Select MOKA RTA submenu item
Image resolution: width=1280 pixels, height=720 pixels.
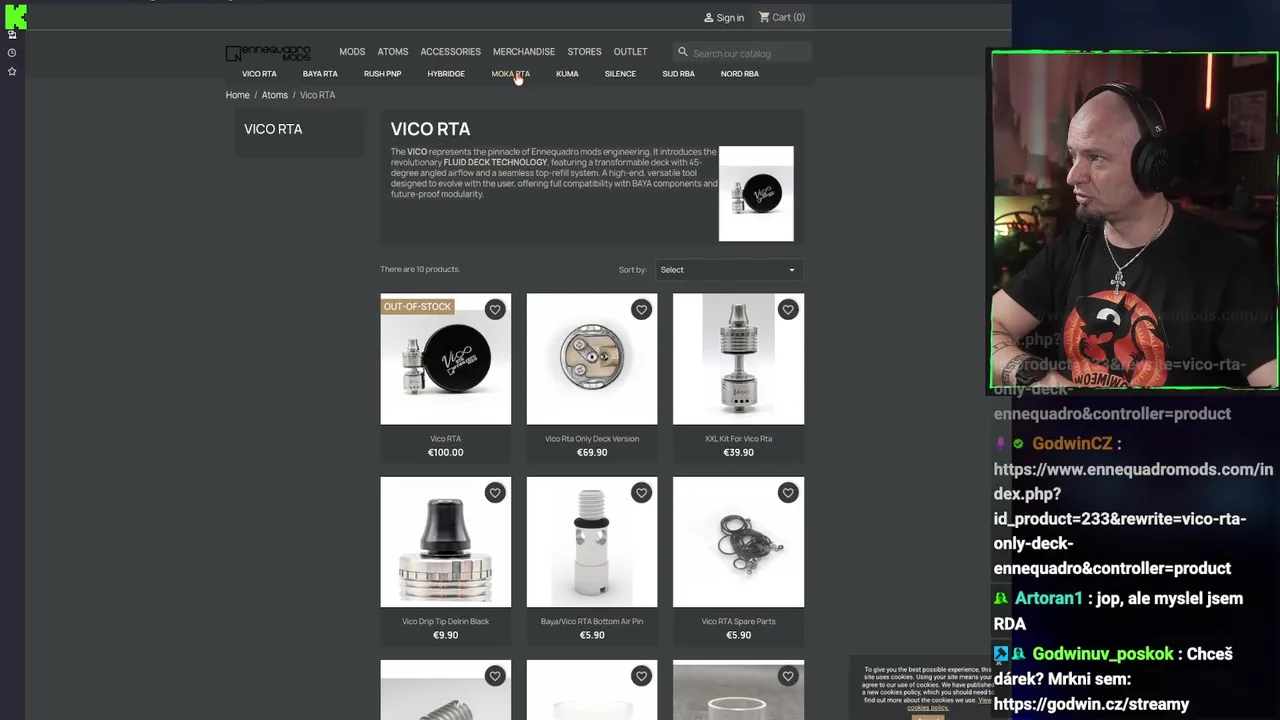tap(510, 74)
